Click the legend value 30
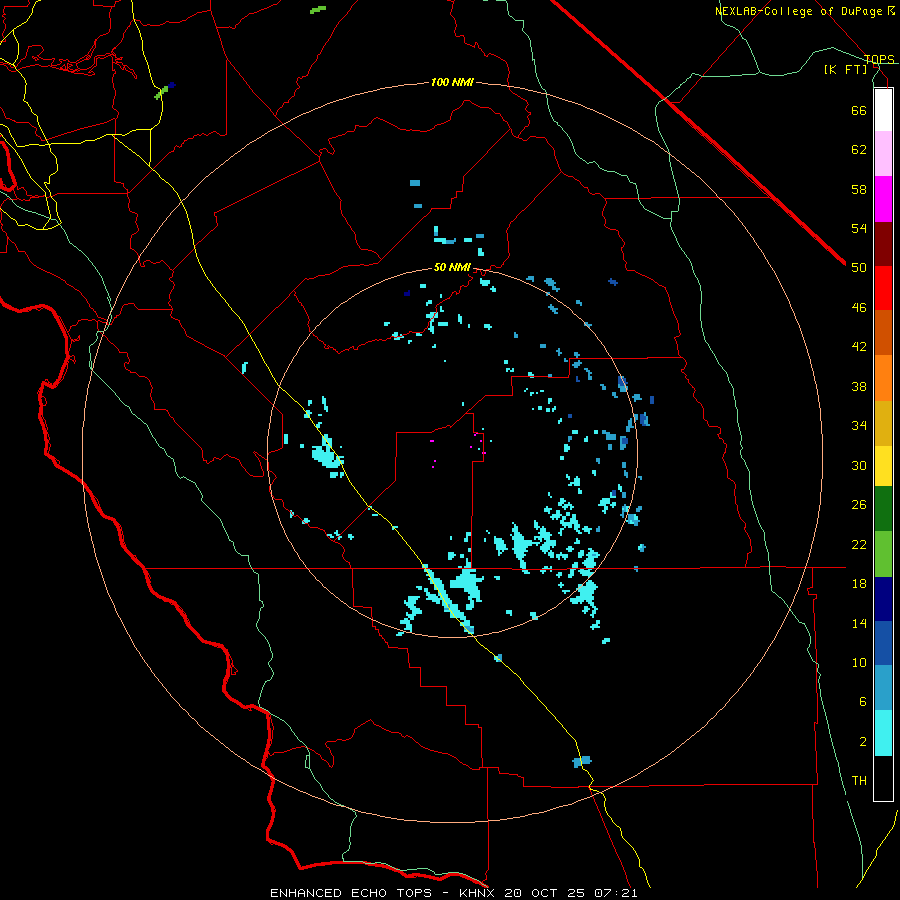 859,465
